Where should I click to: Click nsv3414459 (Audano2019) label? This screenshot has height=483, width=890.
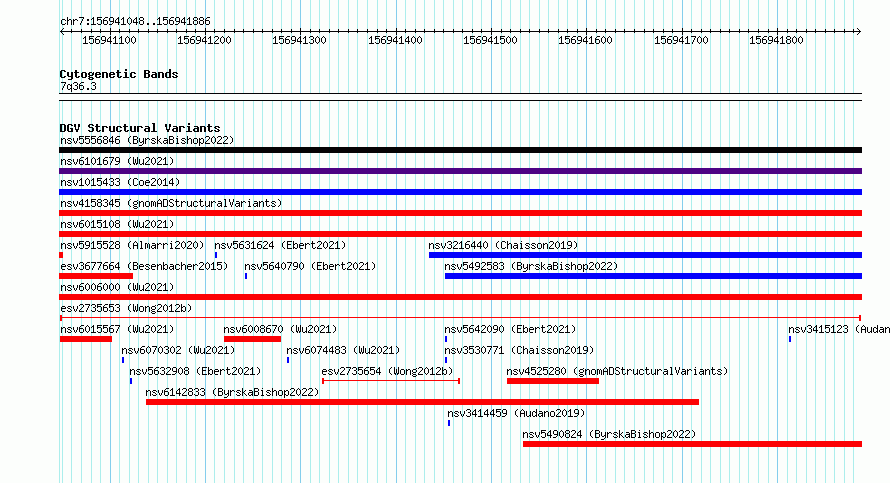click(x=516, y=413)
